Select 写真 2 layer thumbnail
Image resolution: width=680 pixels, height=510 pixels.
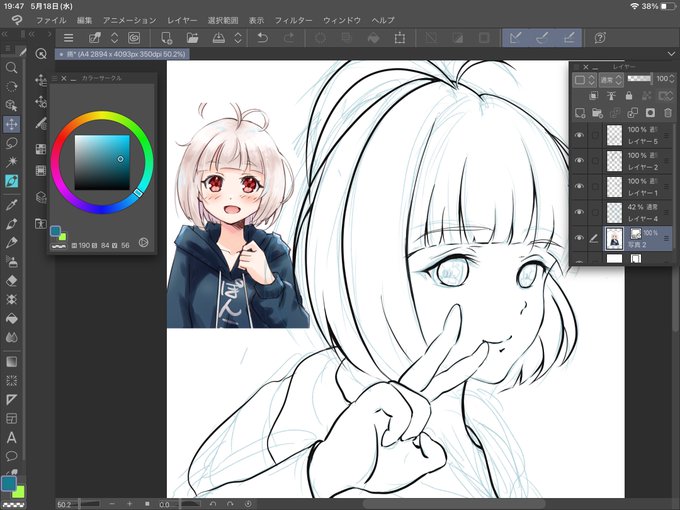click(614, 239)
